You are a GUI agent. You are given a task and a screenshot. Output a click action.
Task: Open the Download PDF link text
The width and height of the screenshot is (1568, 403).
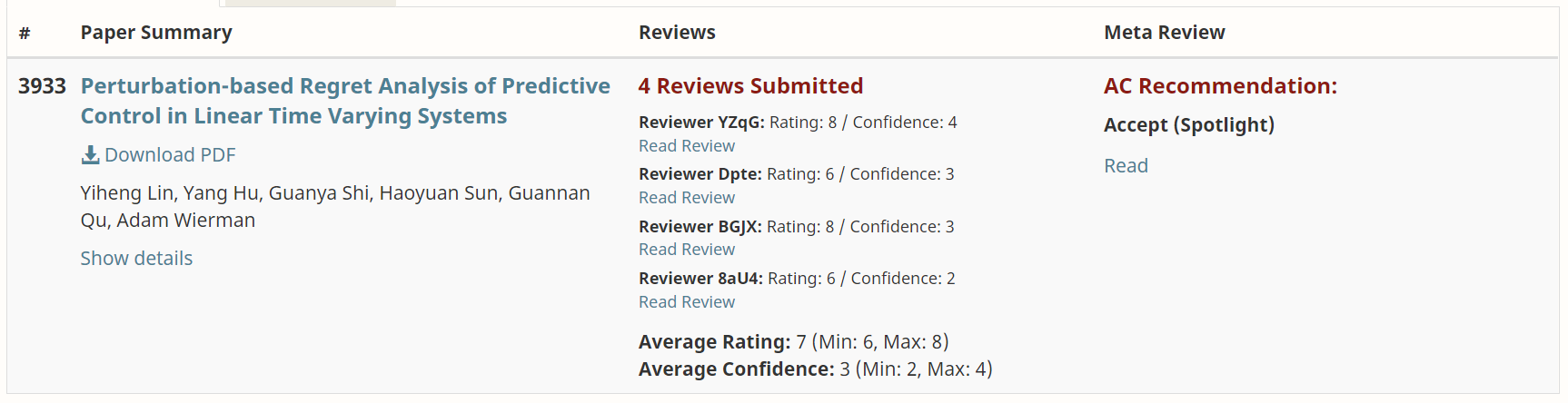[170, 155]
